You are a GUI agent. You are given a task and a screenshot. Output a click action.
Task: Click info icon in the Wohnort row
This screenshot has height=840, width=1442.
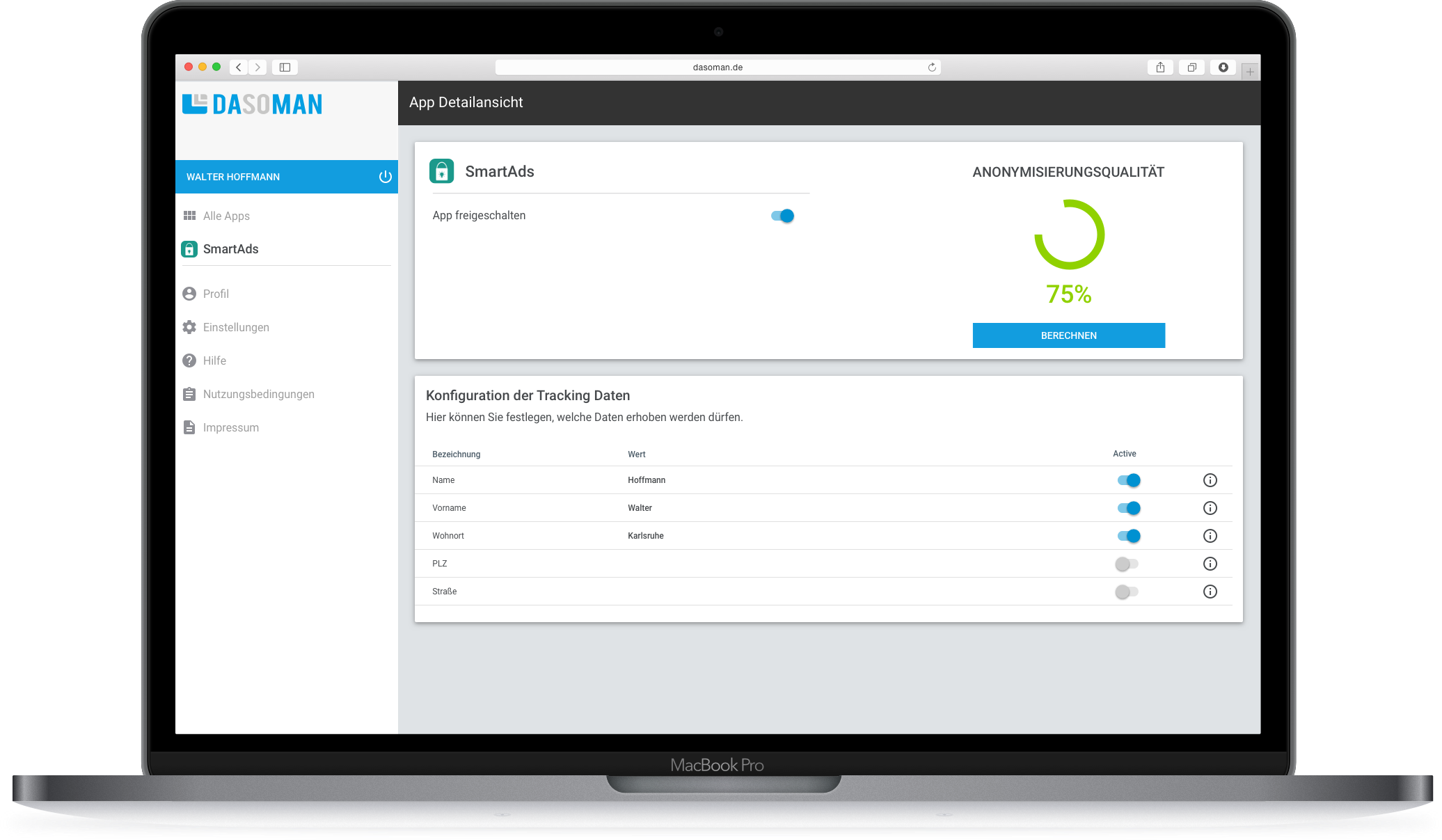(1210, 536)
